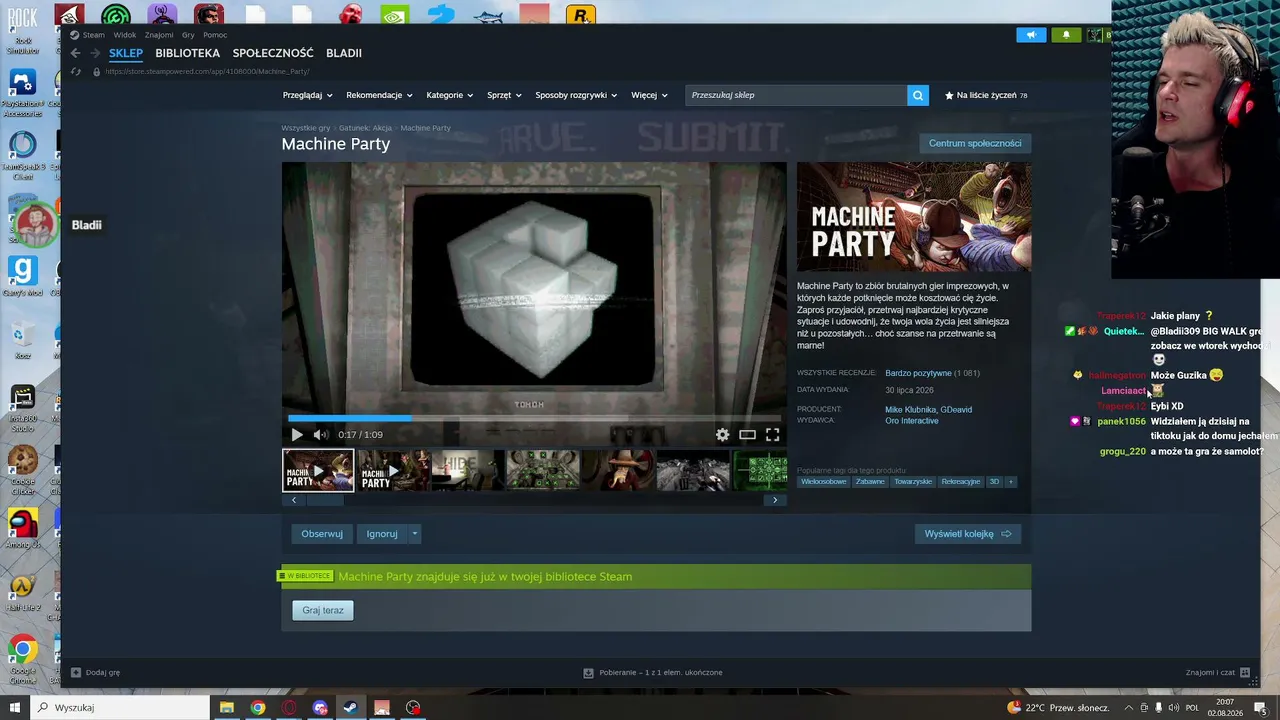Switch to the SKLEP tab
The width and height of the screenshot is (1280, 720).
(x=126, y=53)
